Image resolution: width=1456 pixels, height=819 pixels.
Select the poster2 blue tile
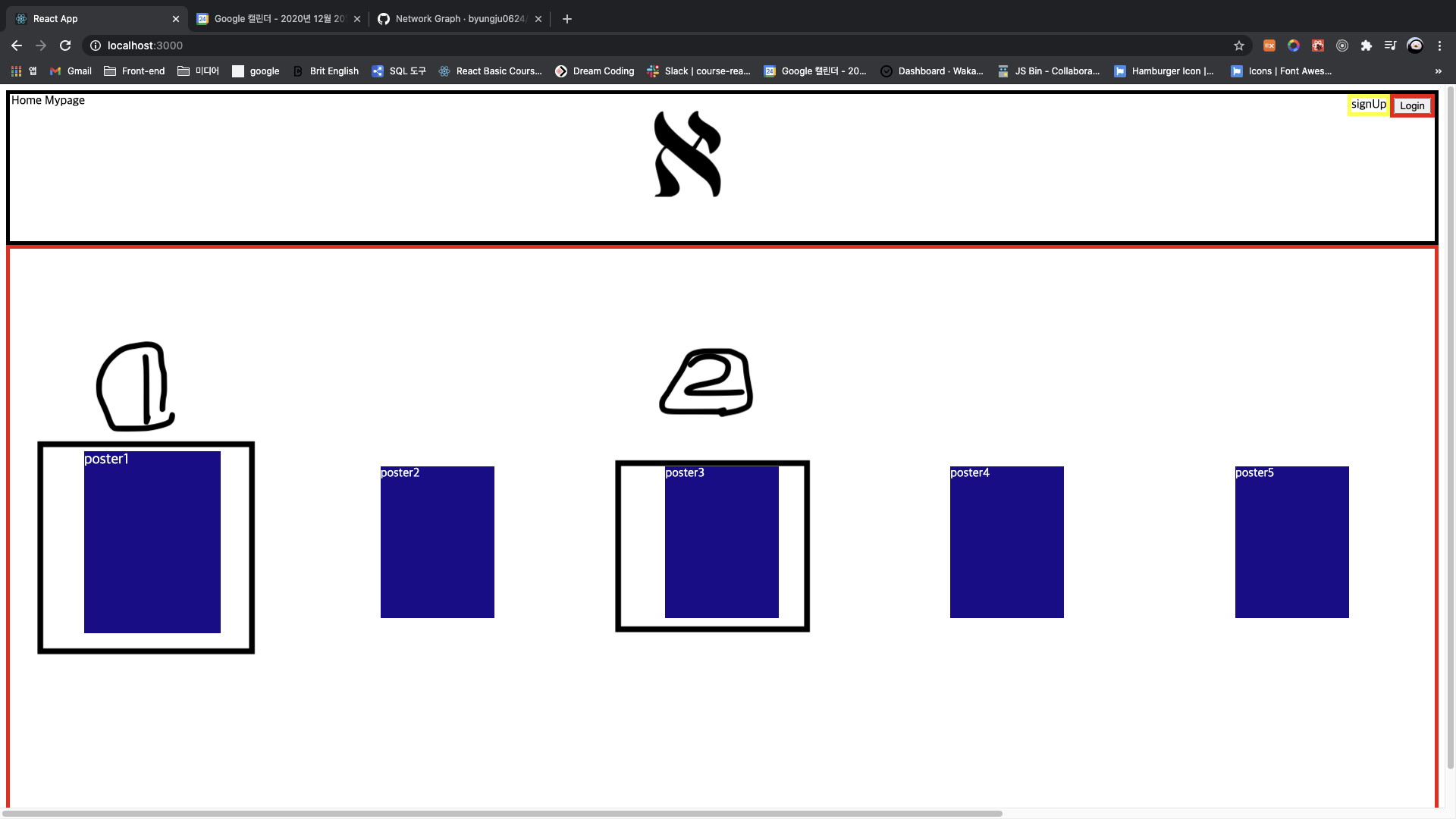click(438, 542)
